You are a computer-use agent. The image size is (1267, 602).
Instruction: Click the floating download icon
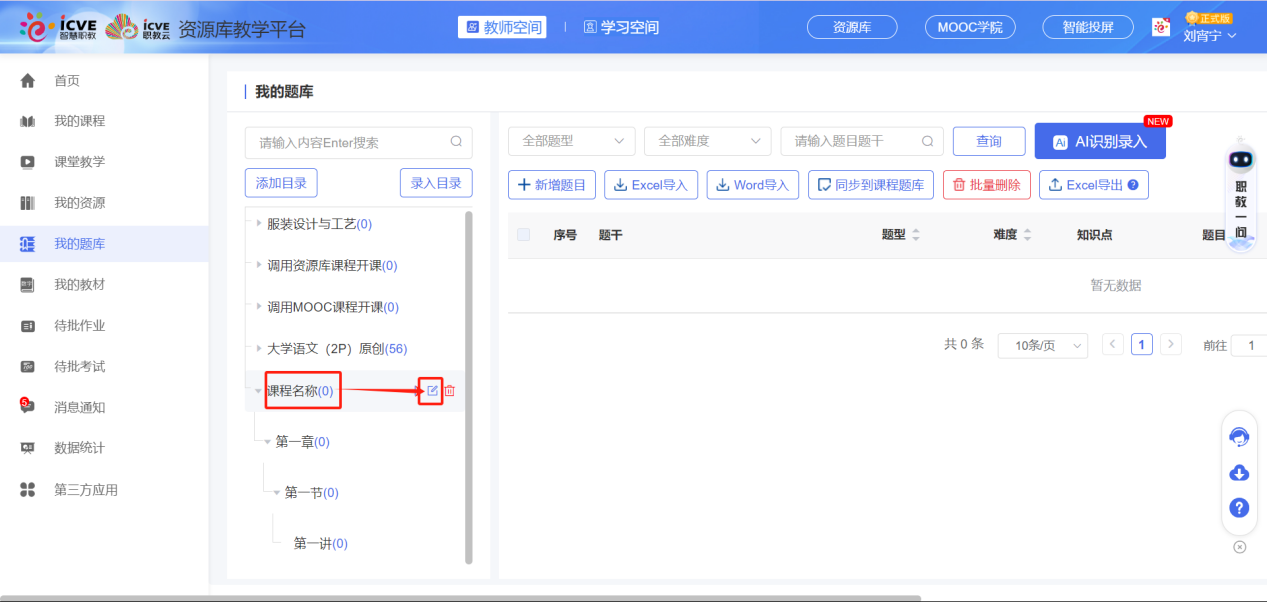coord(1239,472)
